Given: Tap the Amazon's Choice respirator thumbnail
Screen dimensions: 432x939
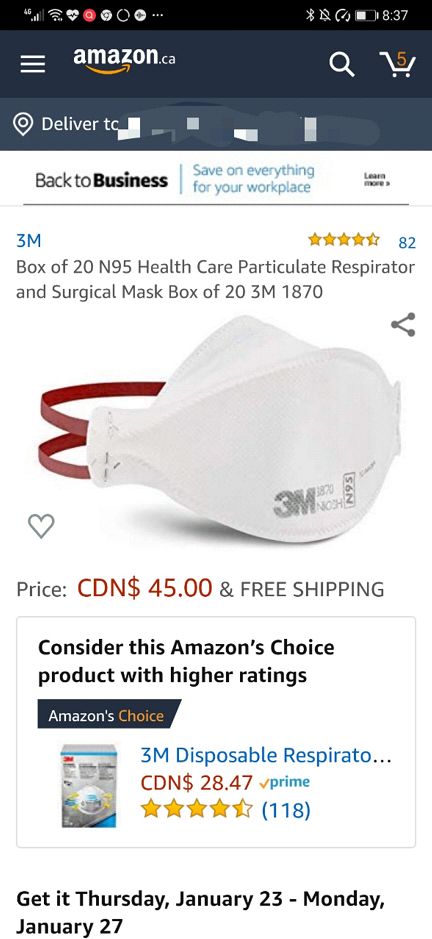Looking at the screenshot, I should pos(89,786).
